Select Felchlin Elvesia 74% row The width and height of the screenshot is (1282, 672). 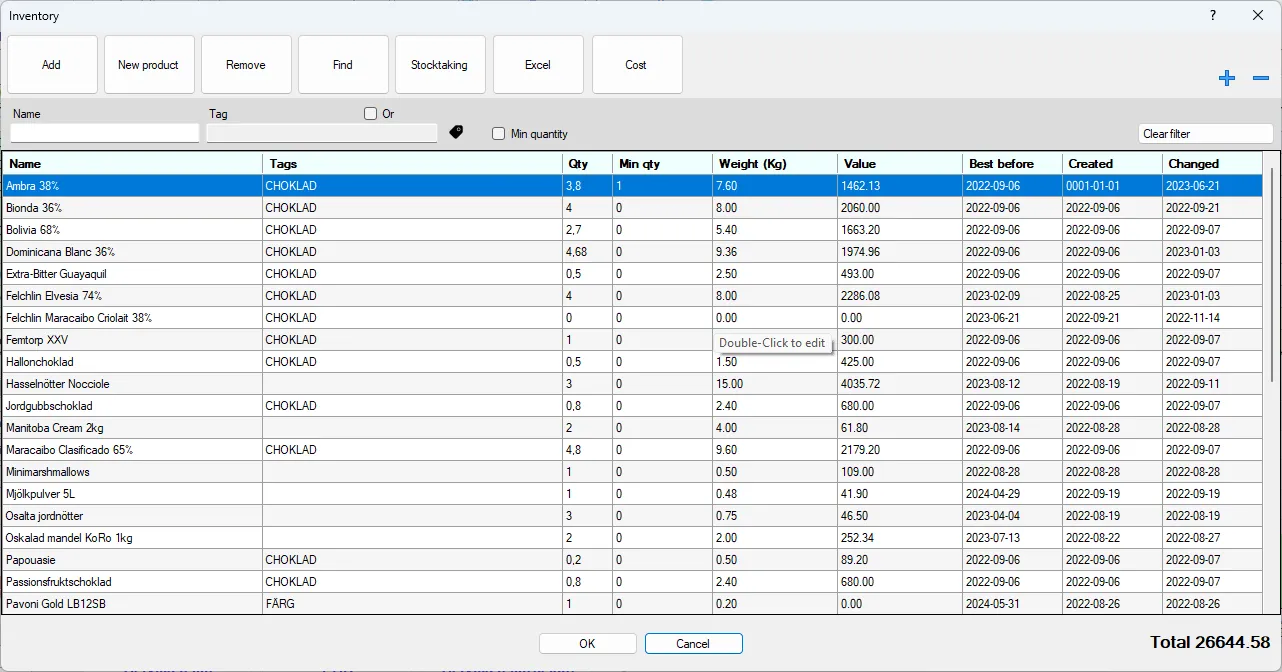coord(634,296)
